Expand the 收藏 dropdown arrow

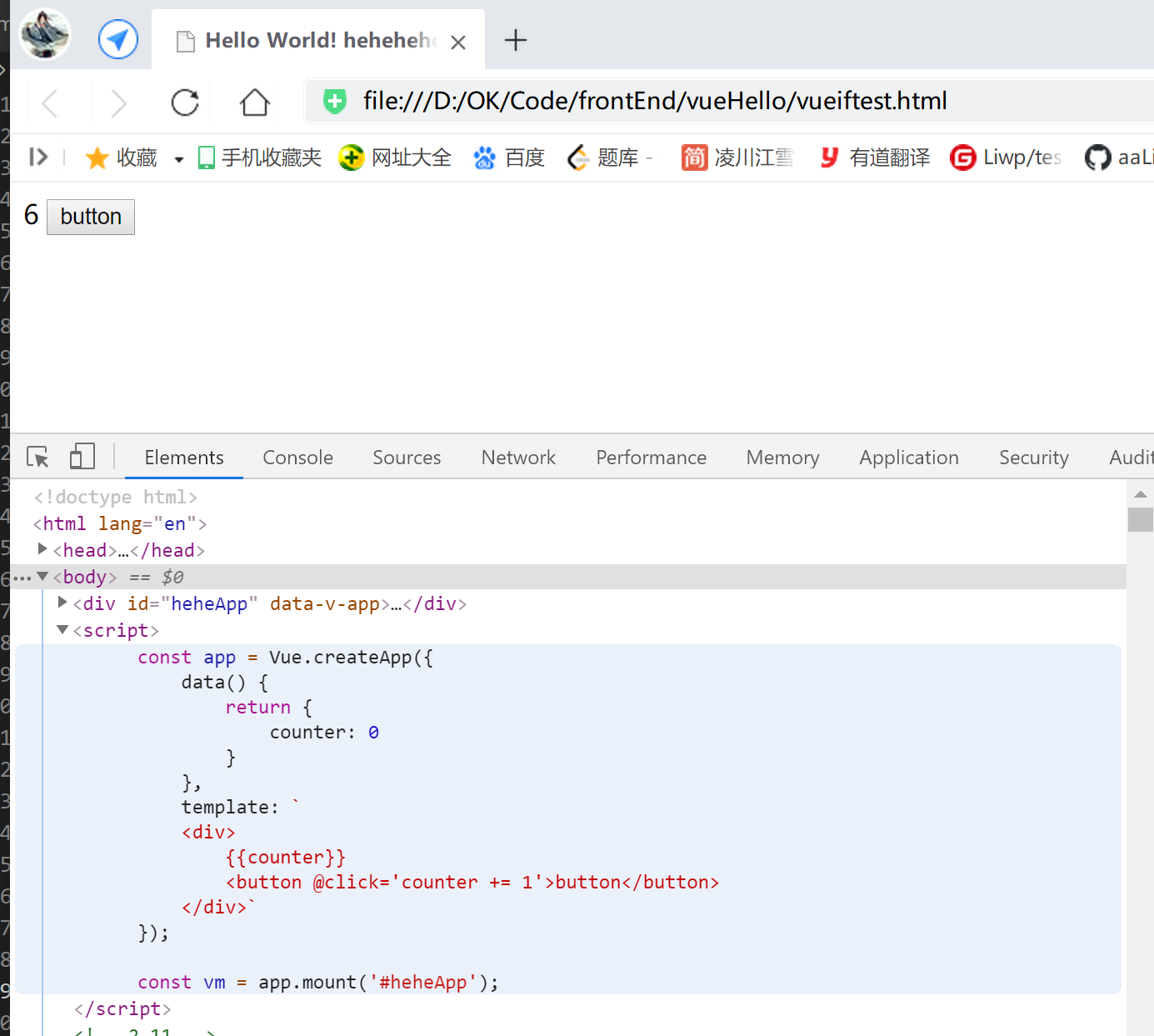tap(178, 159)
